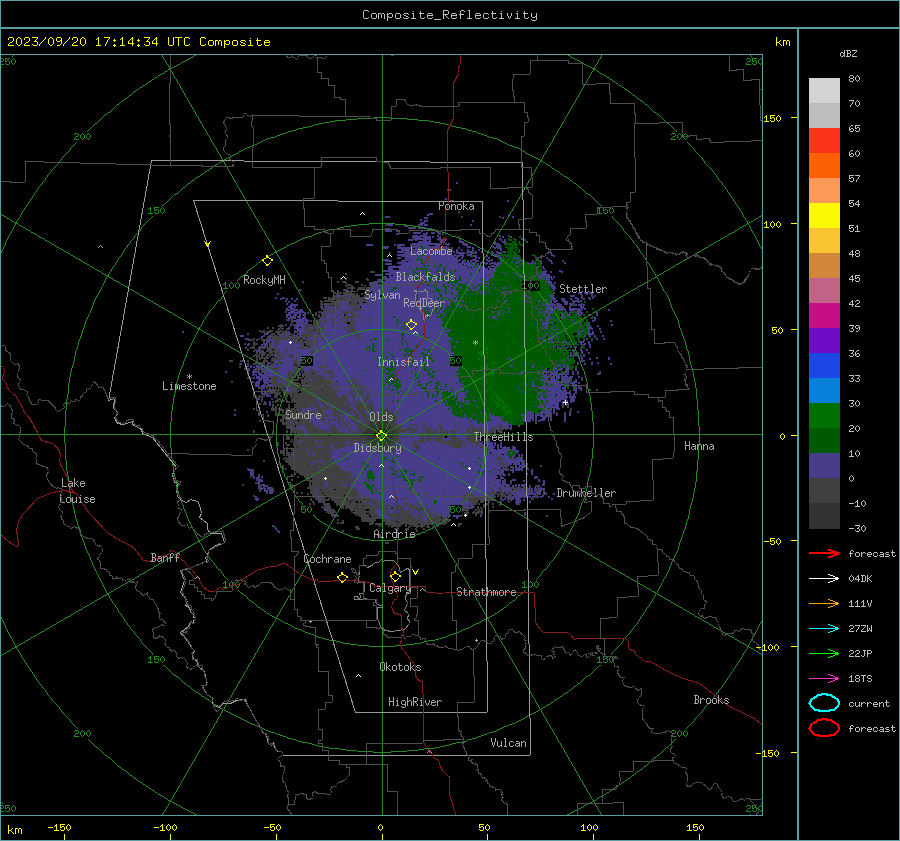The height and width of the screenshot is (841, 900).
Task: Click the light grey 80-70 dBZ swatch
Action: tap(824, 91)
